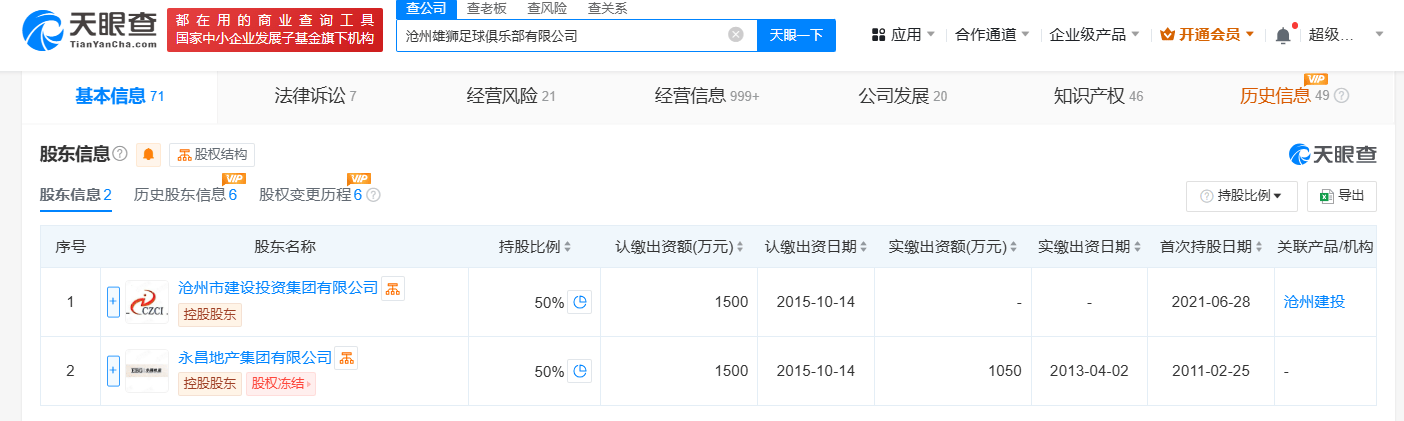This screenshot has width=1404, height=421.
Task: Open 沧州市建设投资集团有限公司 company link
Action: coord(278,287)
